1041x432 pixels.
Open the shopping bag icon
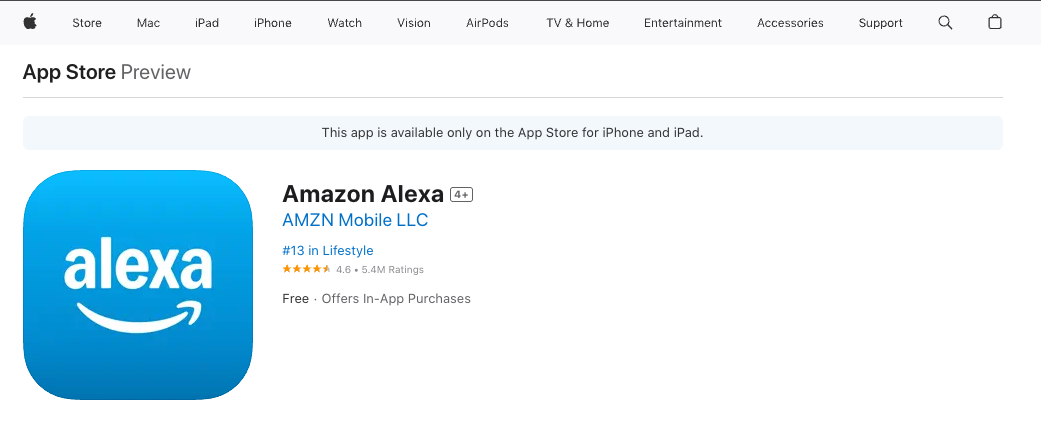[995, 22]
